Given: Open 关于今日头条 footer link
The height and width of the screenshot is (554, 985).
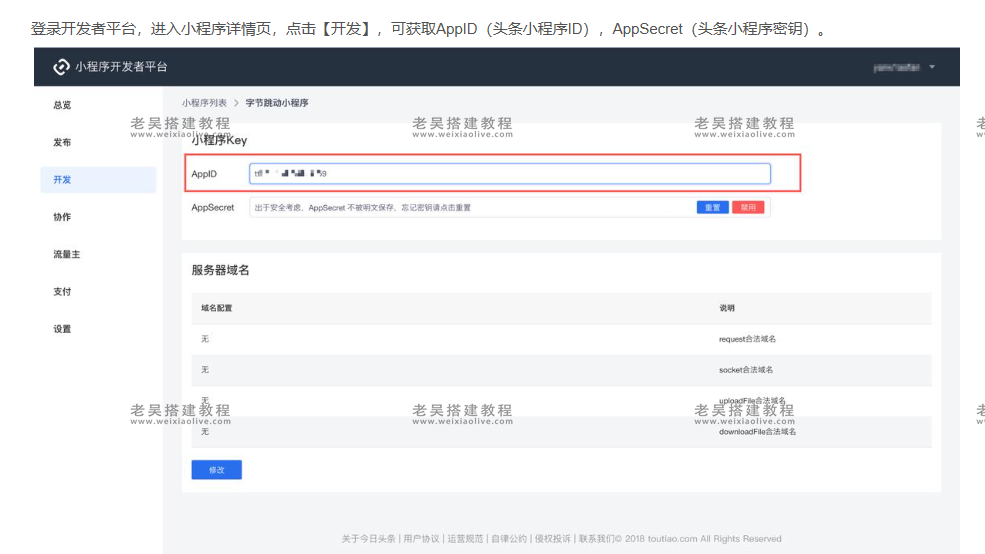Looking at the screenshot, I should coord(369,538).
